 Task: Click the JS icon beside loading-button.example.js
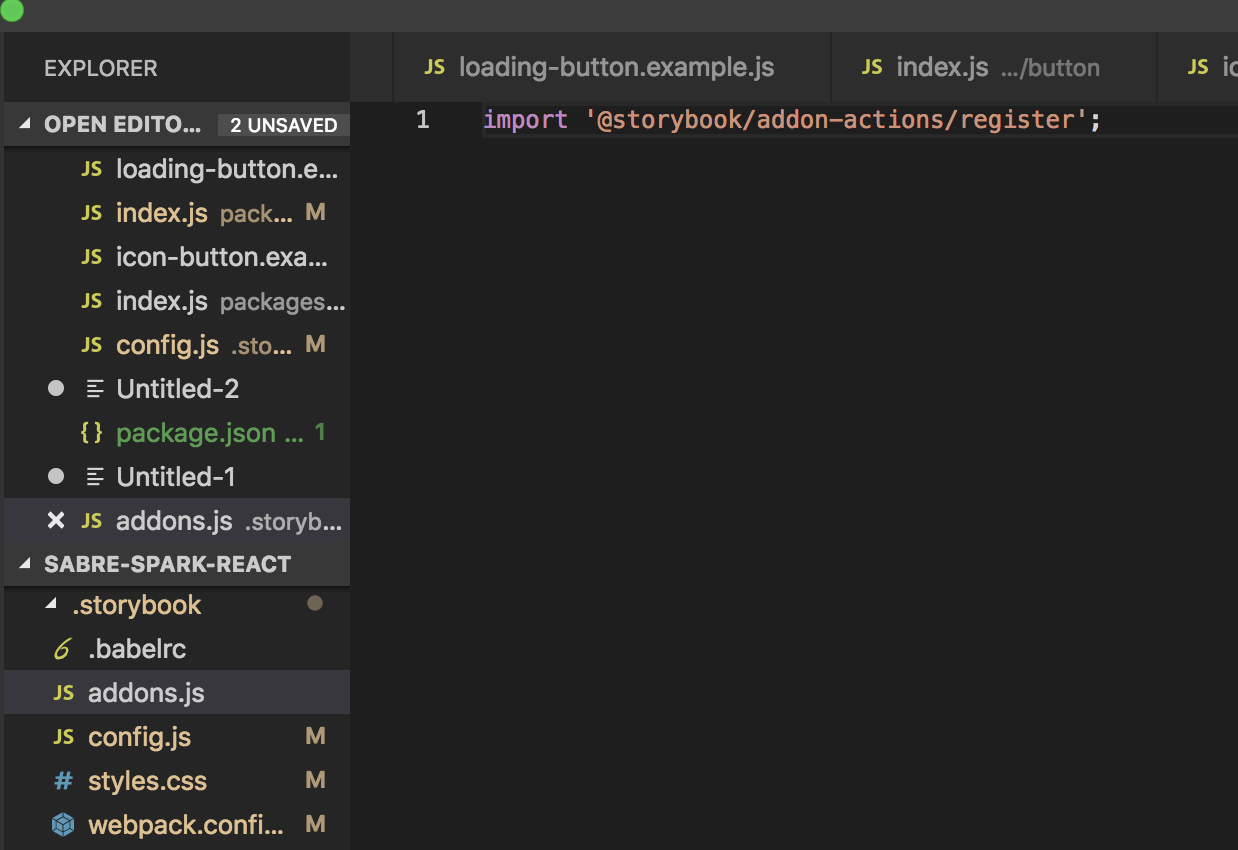pyautogui.click(x=91, y=168)
